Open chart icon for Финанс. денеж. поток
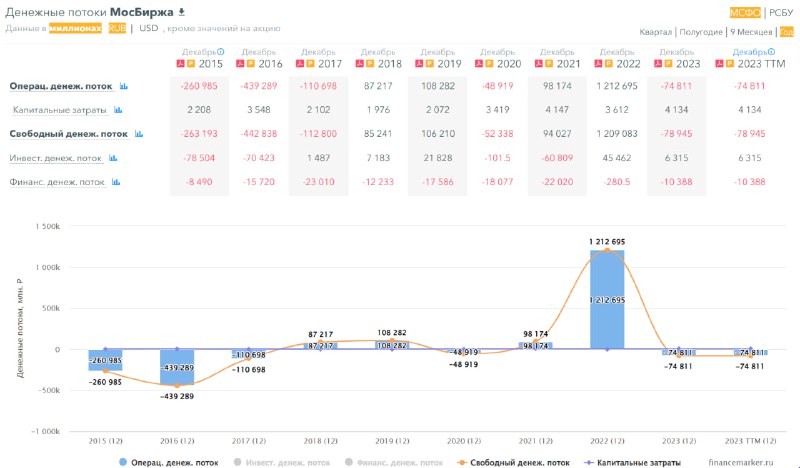 tap(116, 182)
